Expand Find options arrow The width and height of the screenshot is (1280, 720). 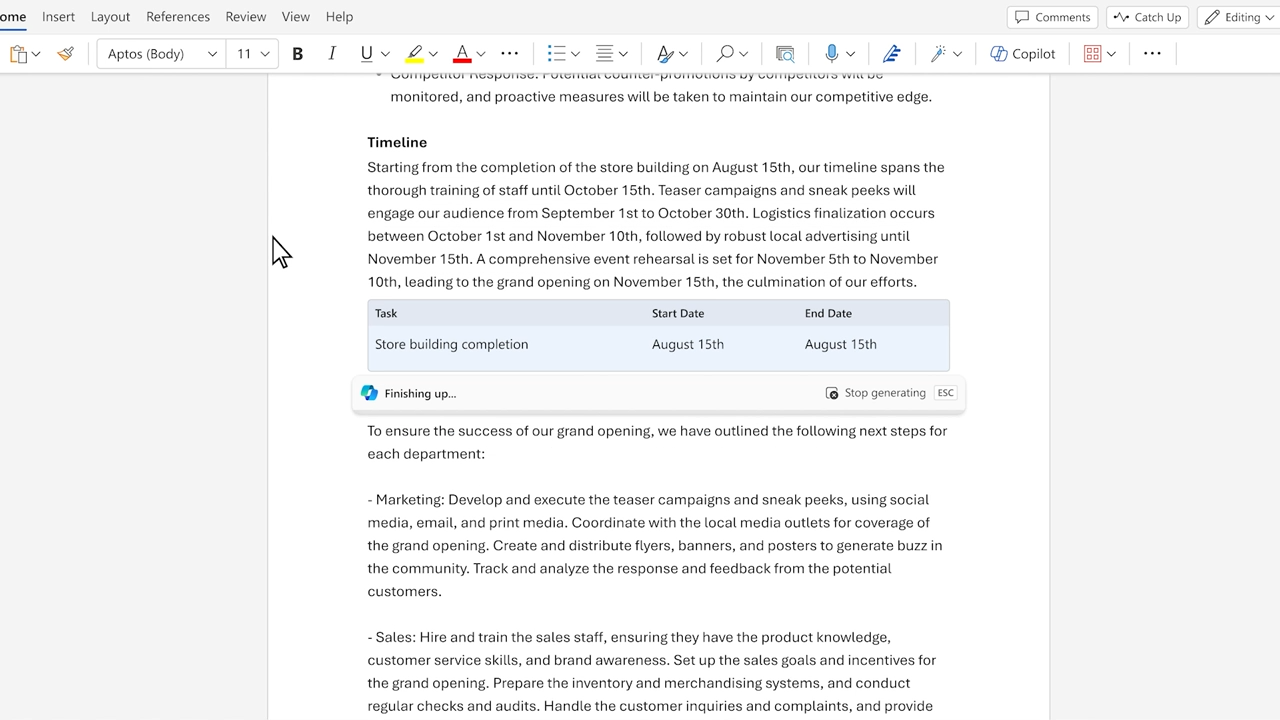pos(744,54)
